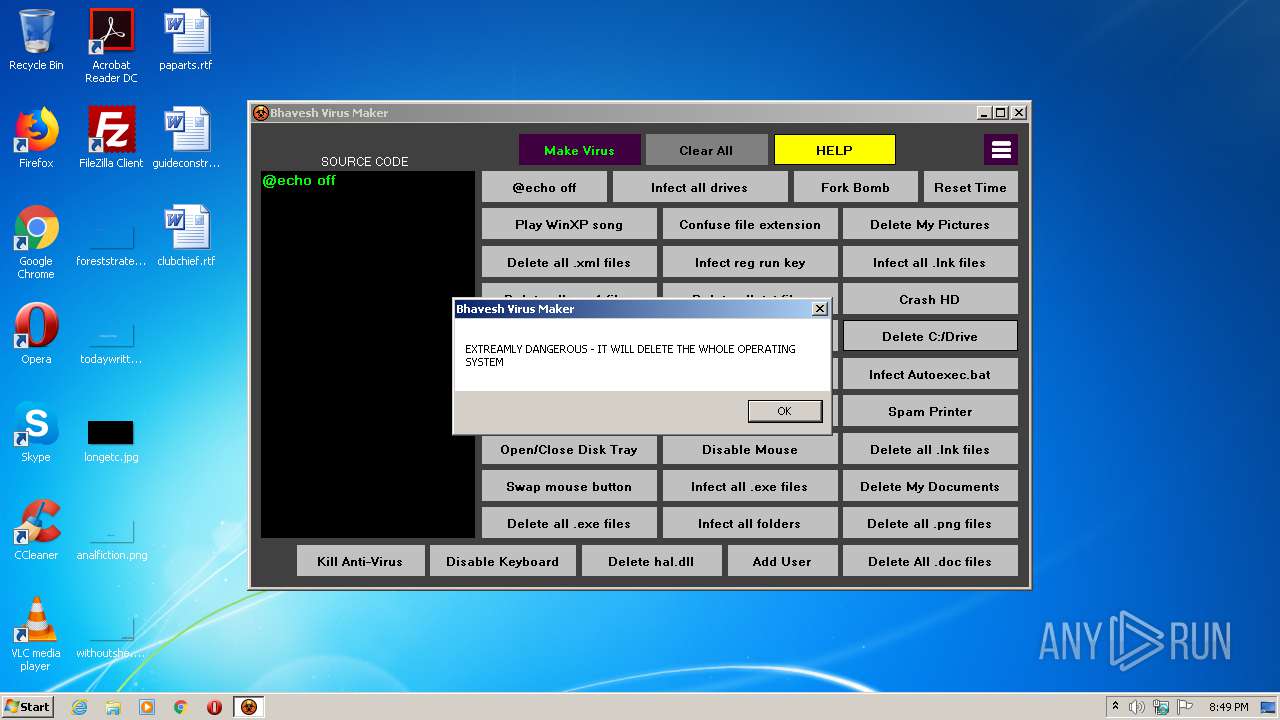The height and width of the screenshot is (720, 1280).
Task: Click the Swap mouse button option
Action: [569, 486]
